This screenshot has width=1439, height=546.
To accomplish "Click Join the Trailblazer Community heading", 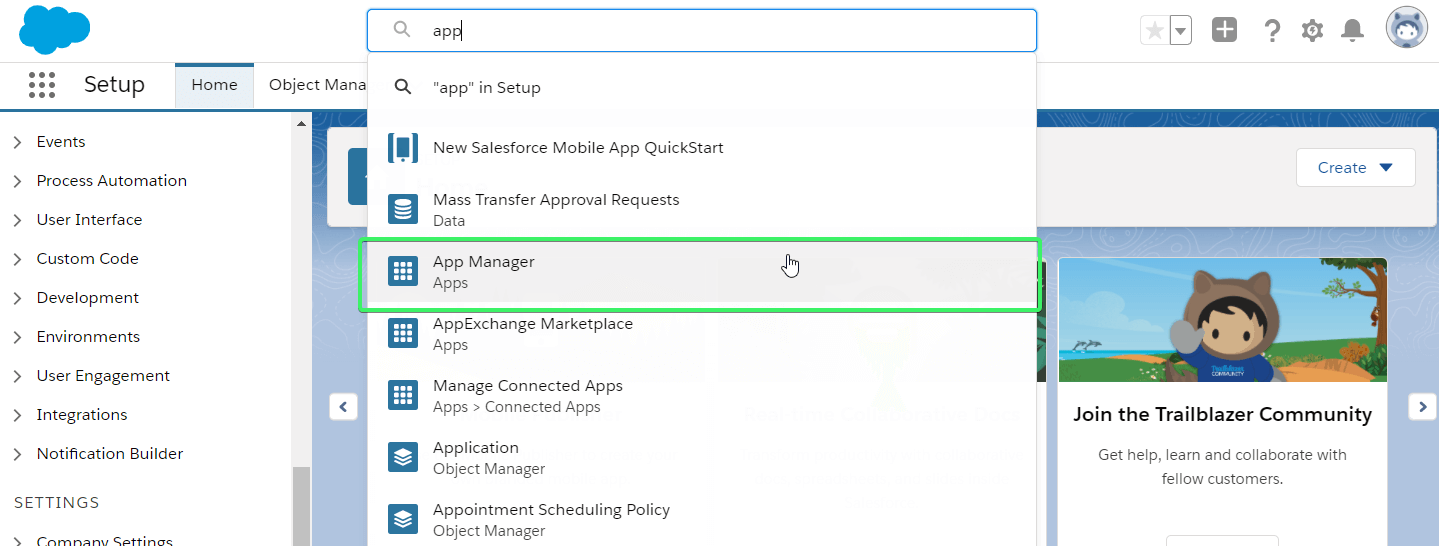I will (1223, 414).
